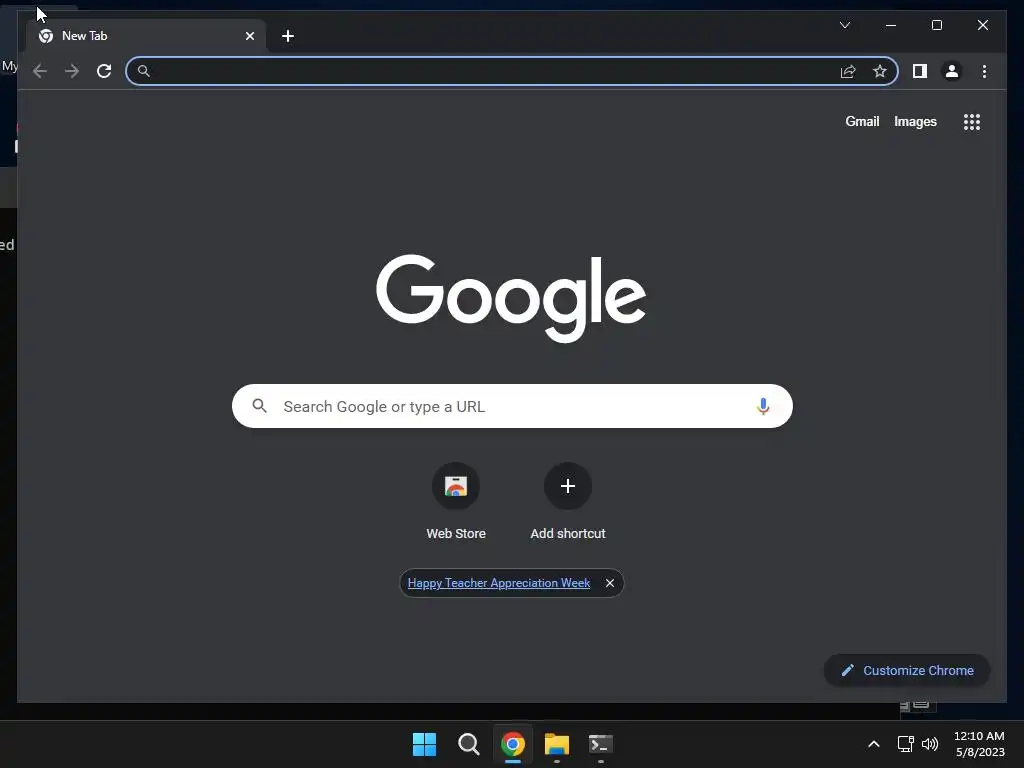Open the Windows Start menu
The image size is (1024, 768).
424,744
